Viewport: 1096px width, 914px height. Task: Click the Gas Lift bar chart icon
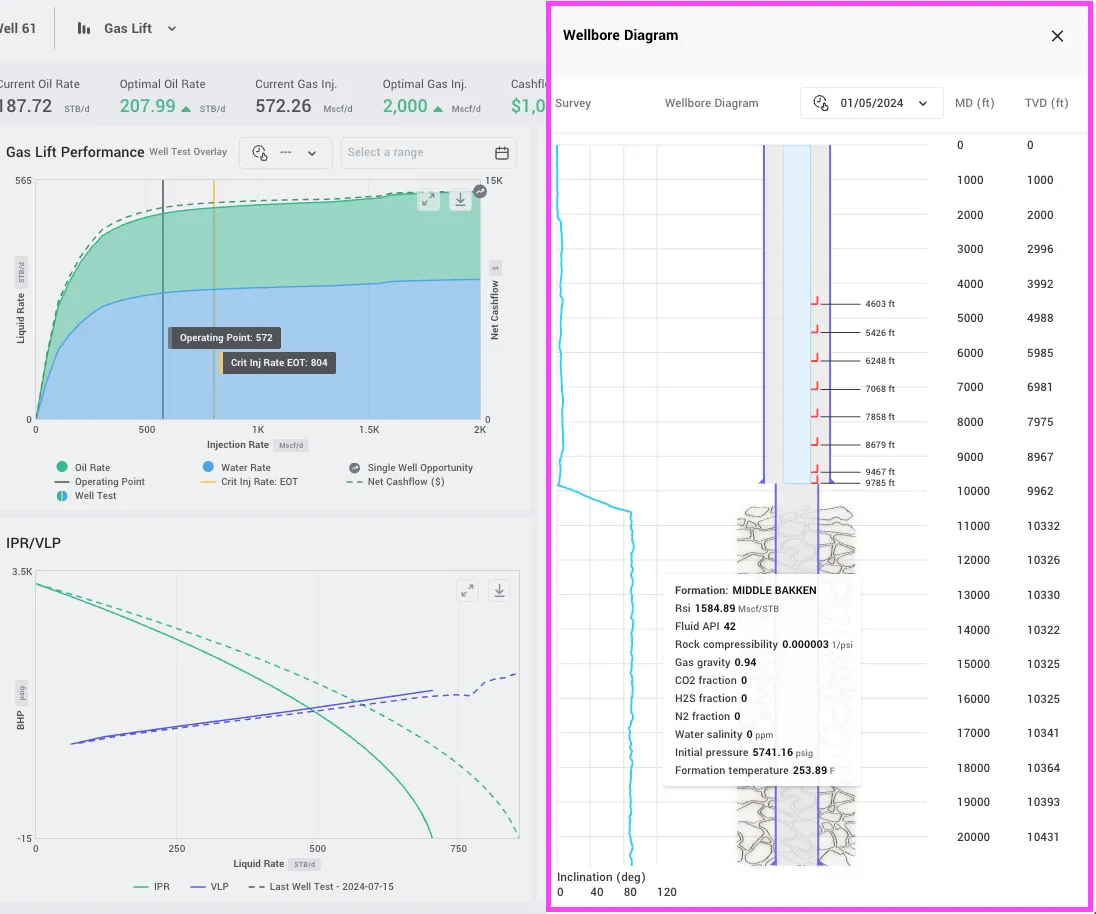point(84,29)
